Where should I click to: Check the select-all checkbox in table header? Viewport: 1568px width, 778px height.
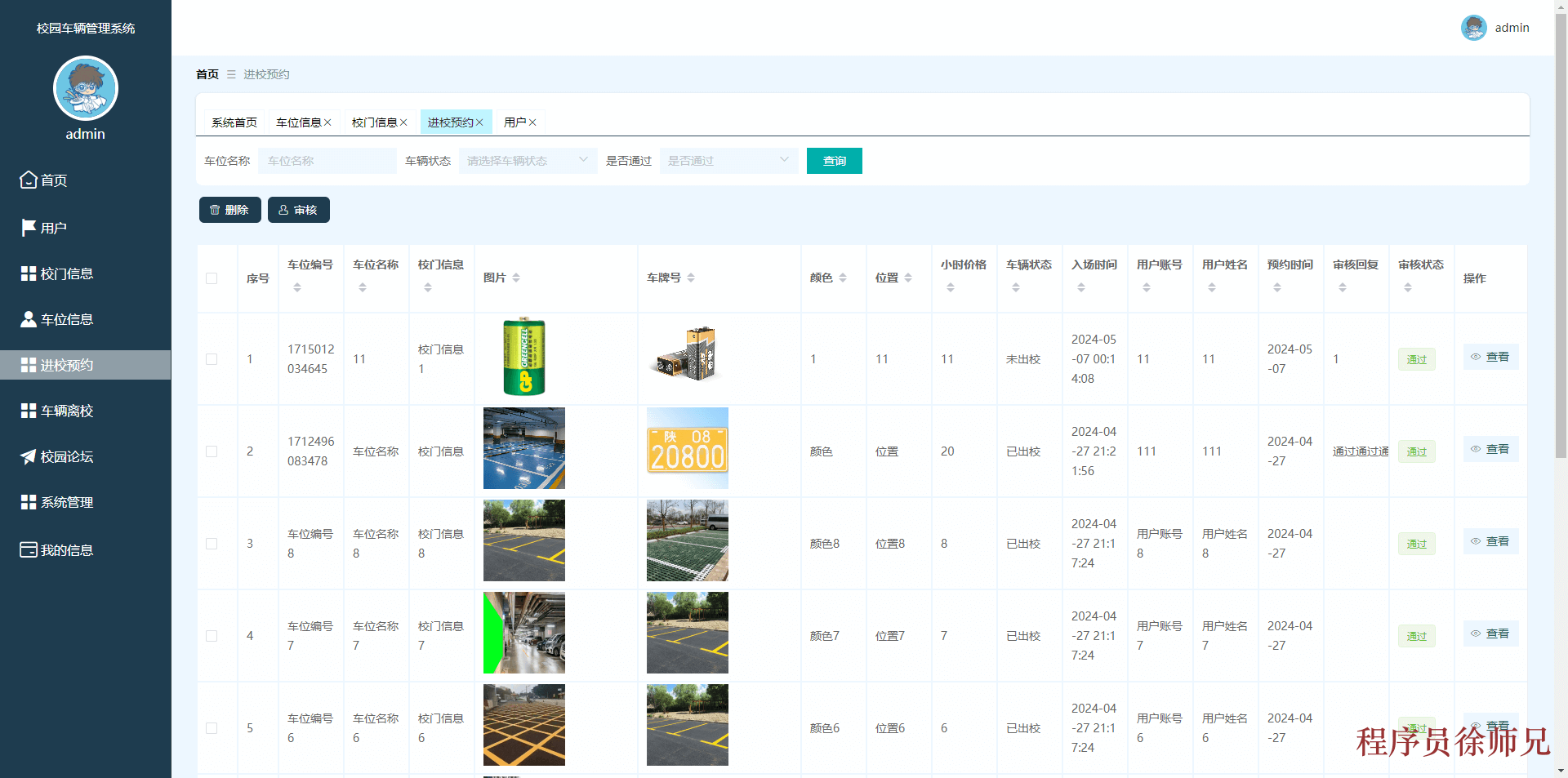tap(212, 278)
